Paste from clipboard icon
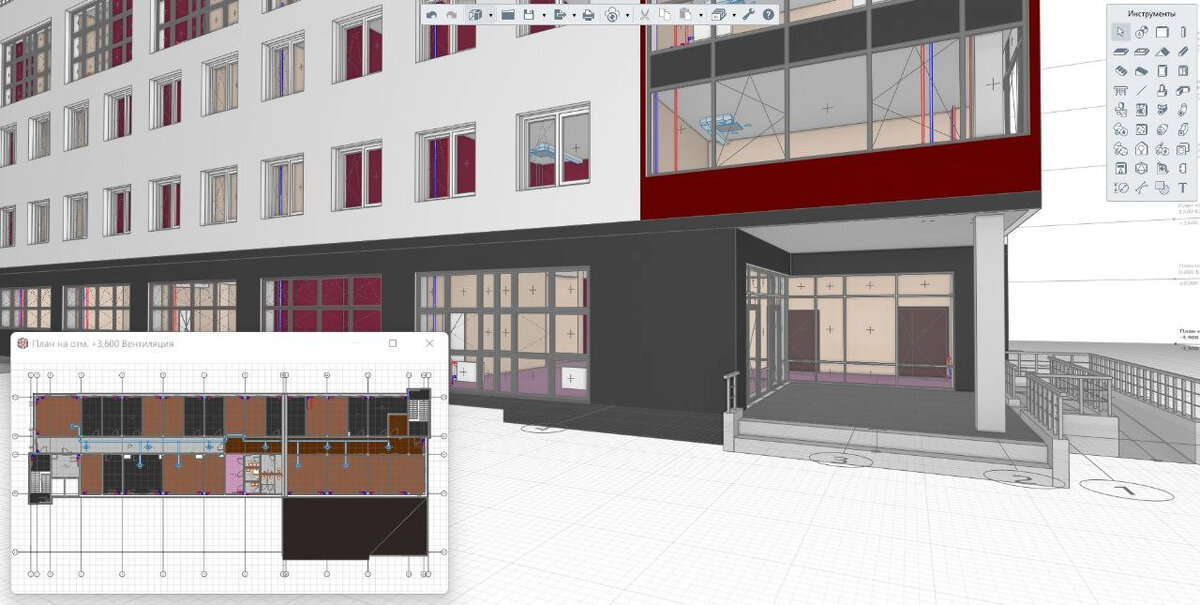 (x=685, y=15)
